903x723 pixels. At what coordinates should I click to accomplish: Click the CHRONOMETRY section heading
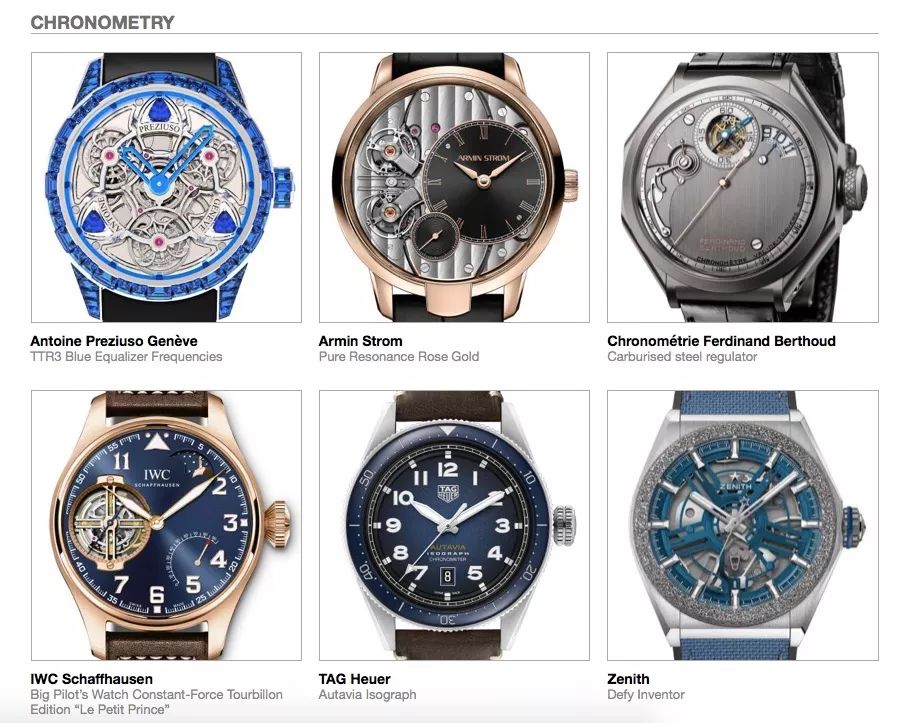click(102, 22)
